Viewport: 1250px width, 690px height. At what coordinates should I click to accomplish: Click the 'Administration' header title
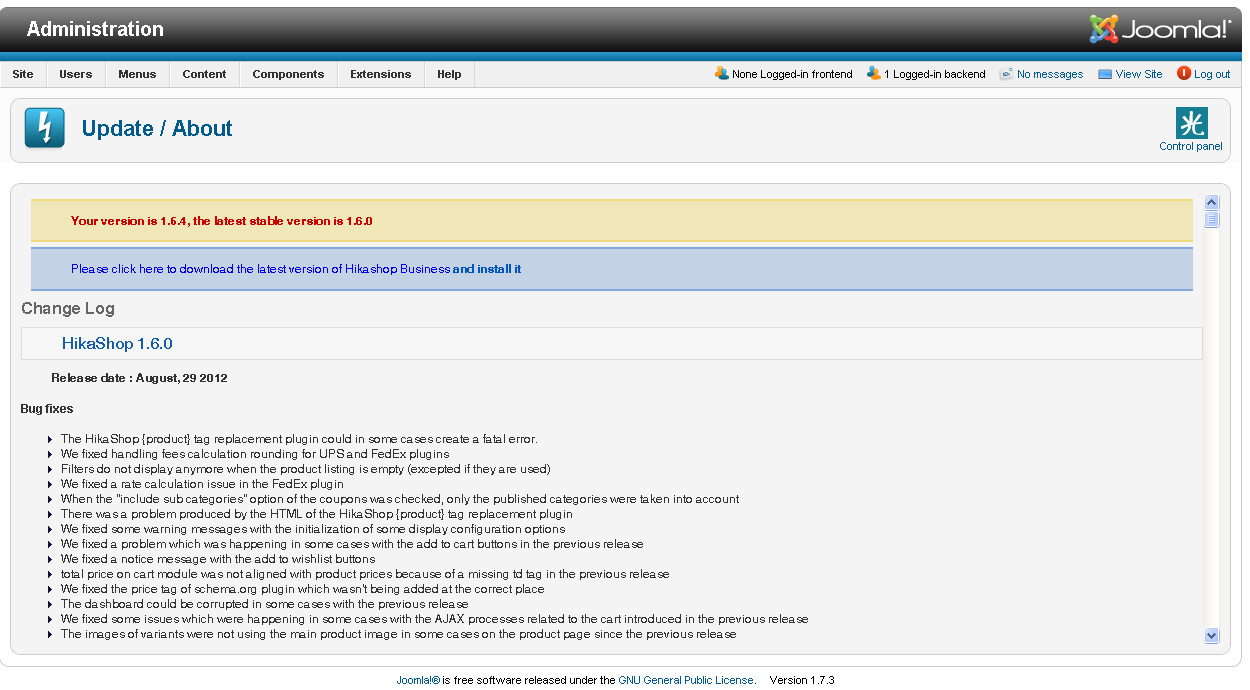coord(95,29)
